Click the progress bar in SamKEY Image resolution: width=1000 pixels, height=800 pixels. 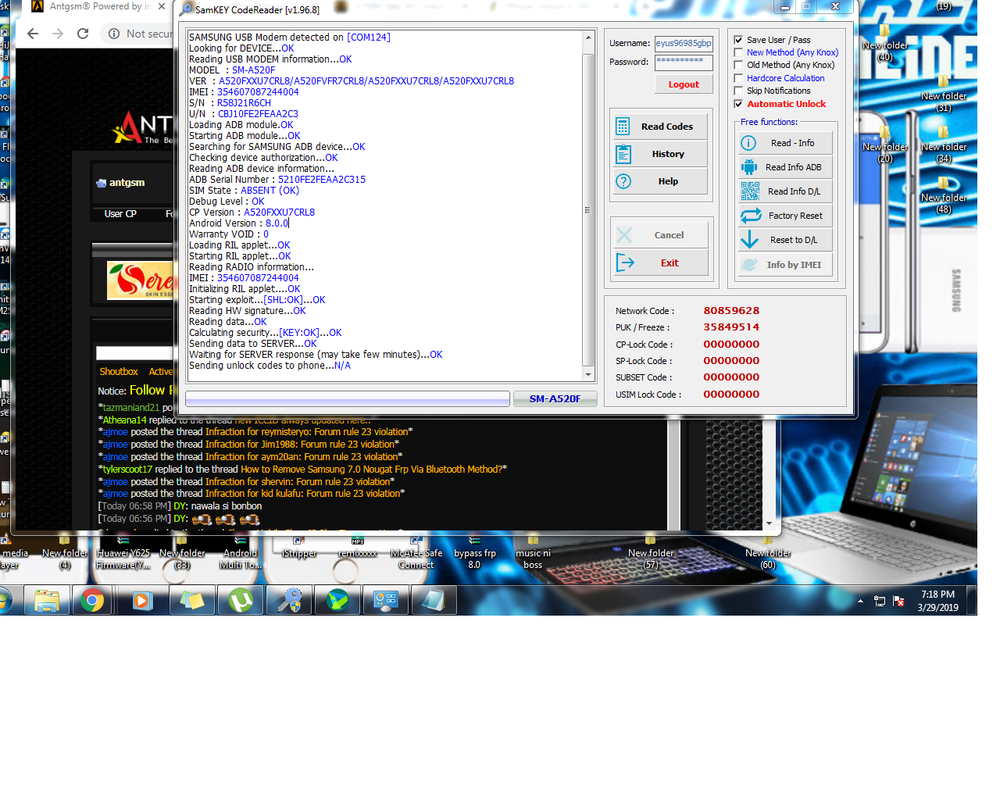point(348,399)
